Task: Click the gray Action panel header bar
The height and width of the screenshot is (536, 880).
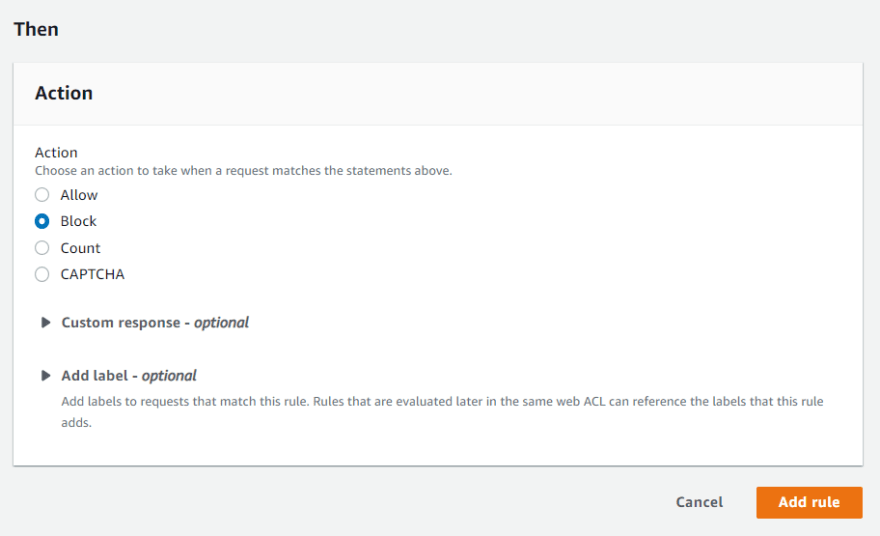Action: coord(438,94)
